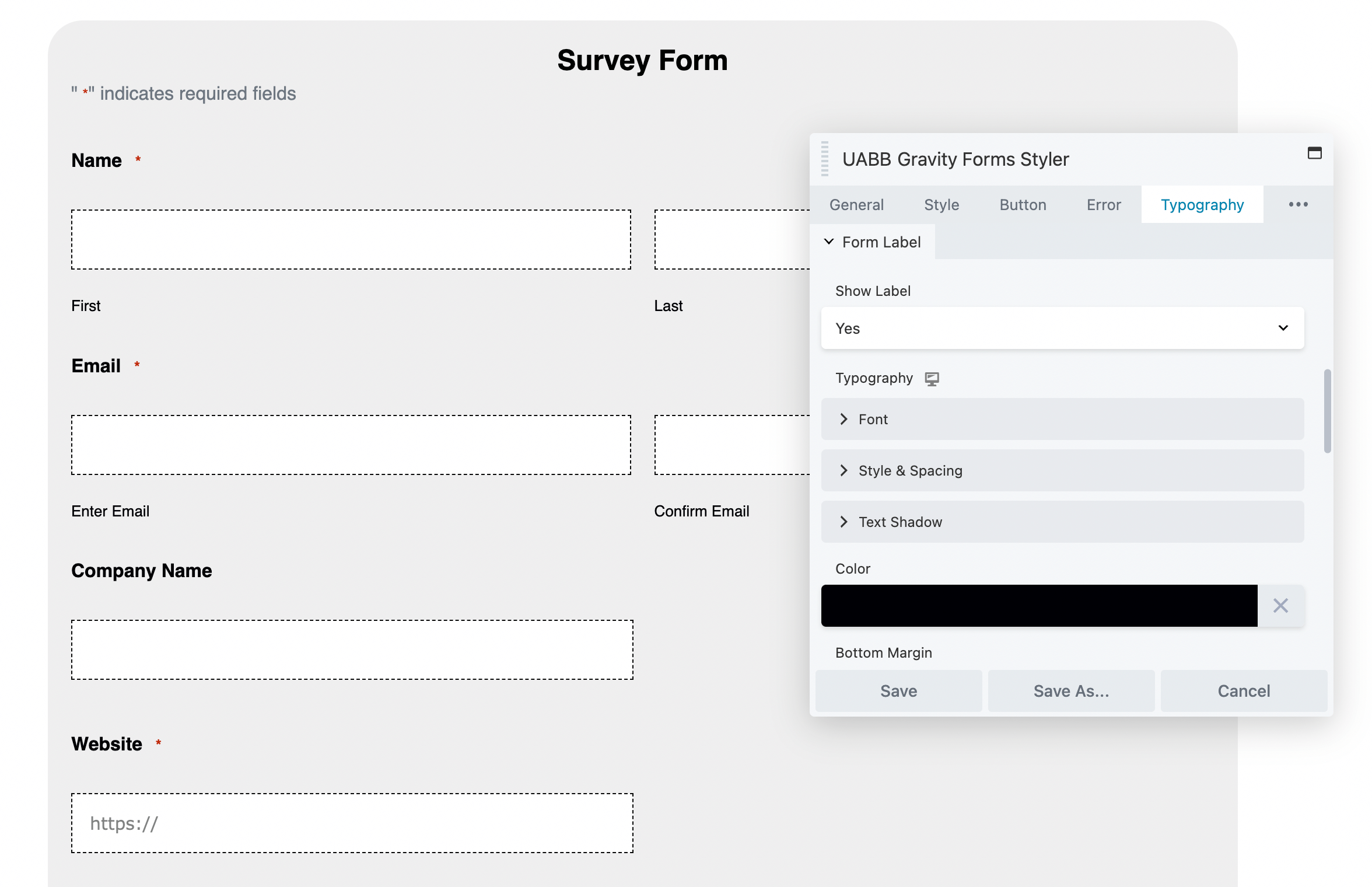
Task: Select the Error tab
Action: click(1103, 205)
